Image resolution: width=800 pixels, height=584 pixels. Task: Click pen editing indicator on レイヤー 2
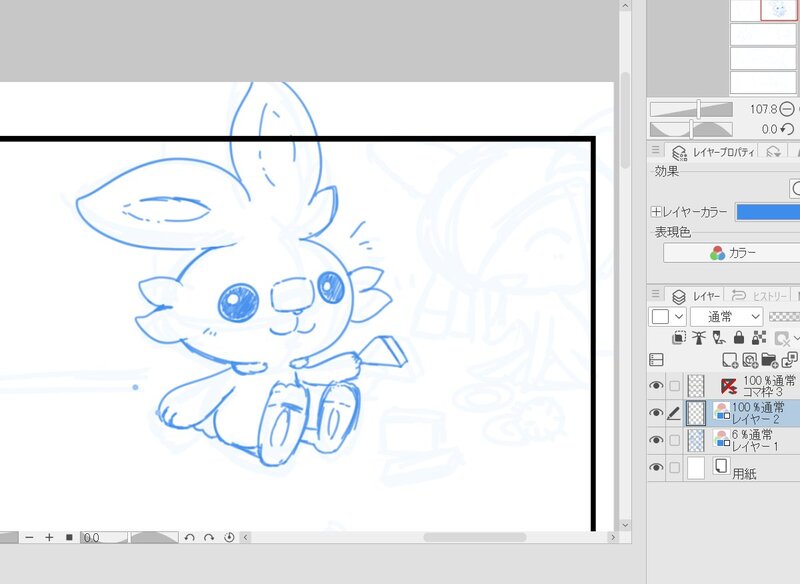point(674,413)
